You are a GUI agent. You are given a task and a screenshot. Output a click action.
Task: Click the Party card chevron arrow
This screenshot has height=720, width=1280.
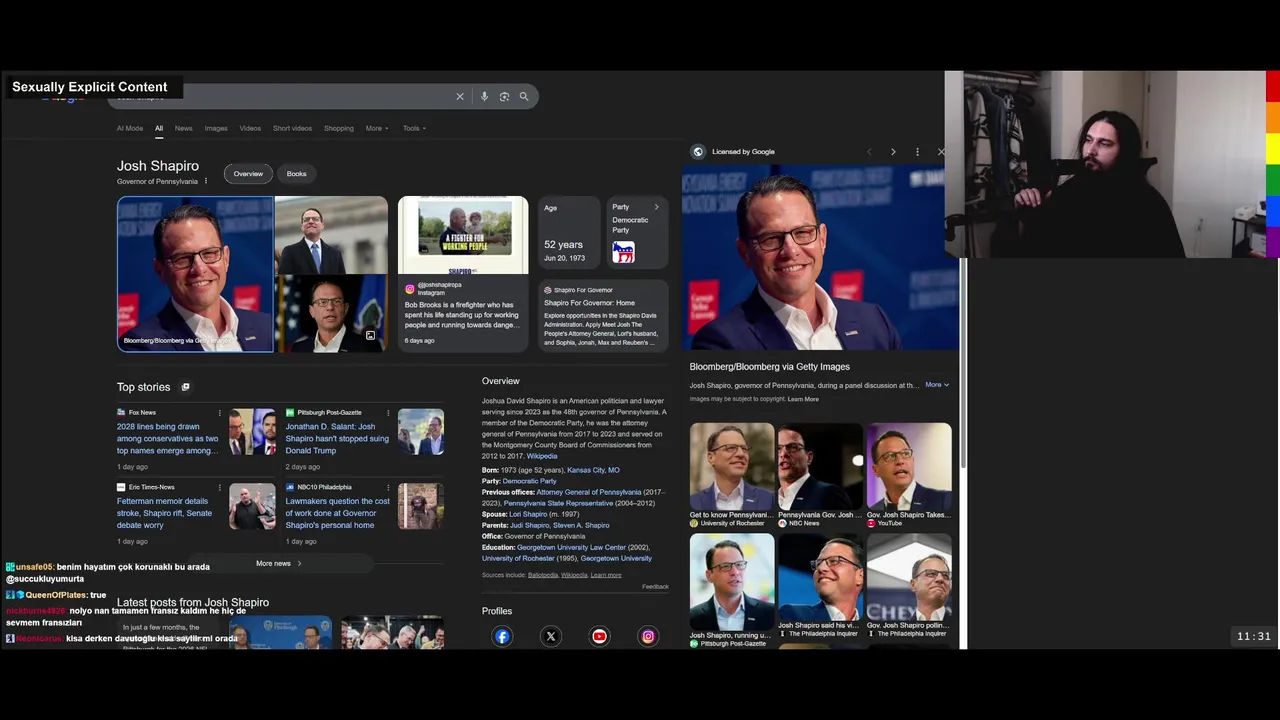pos(656,207)
